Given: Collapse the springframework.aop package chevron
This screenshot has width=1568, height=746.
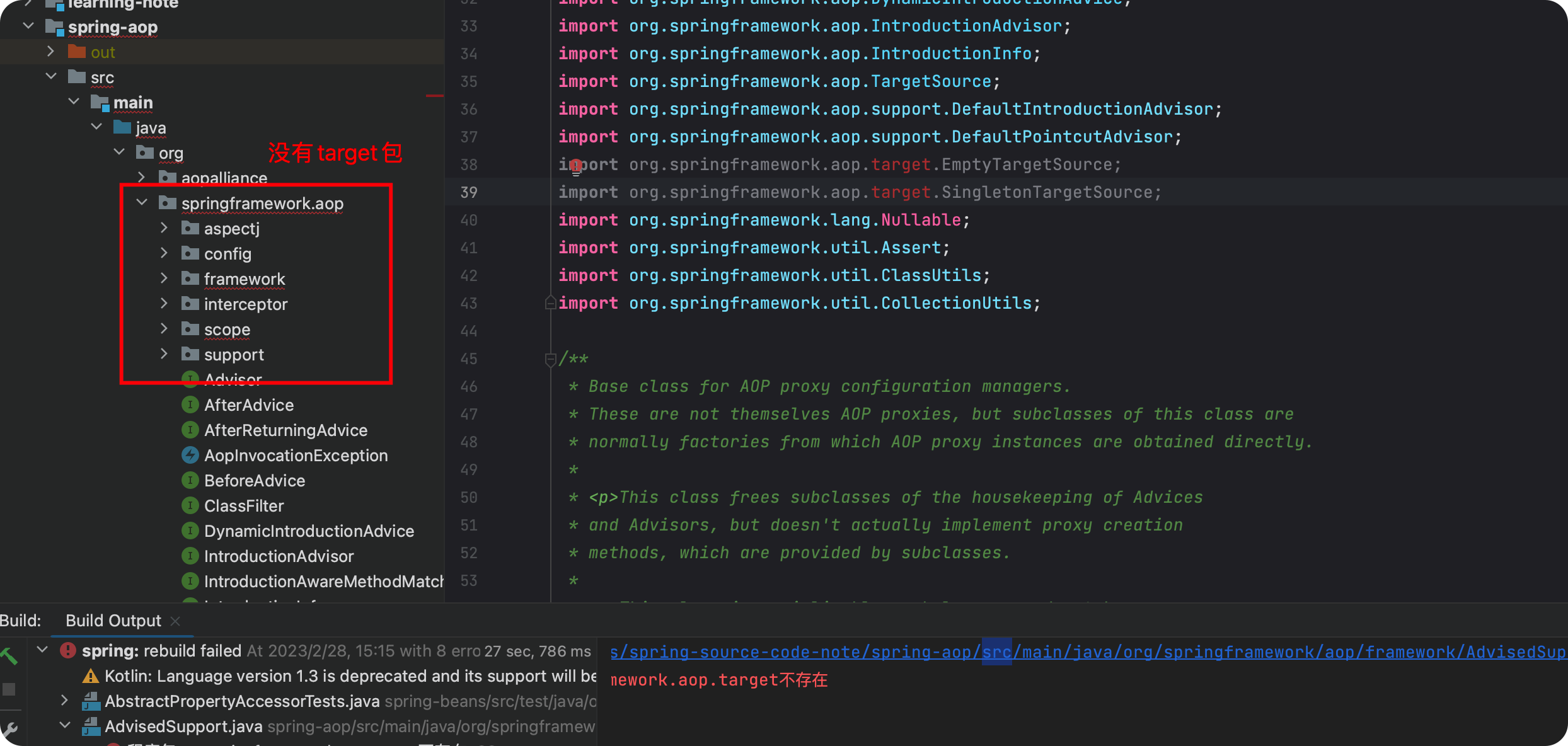Looking at the screenshot, I should pos(142,202).
